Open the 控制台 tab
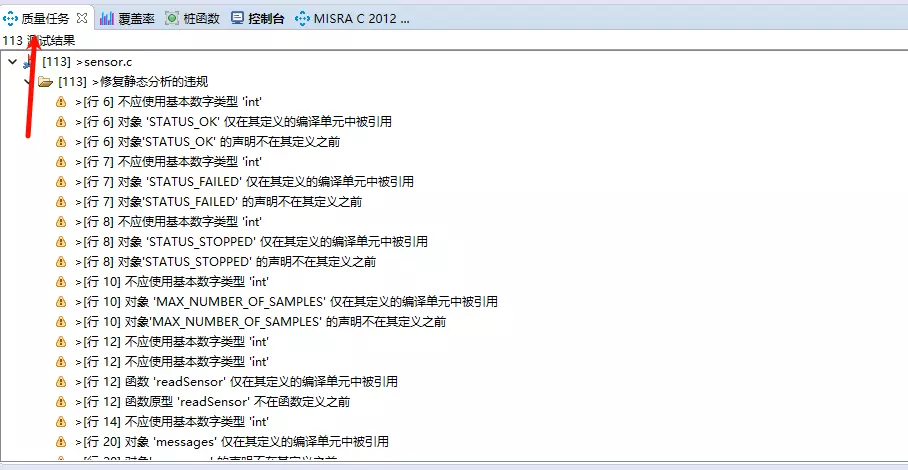908x470 pixels. pyautogui.click(x=265, y=18)
